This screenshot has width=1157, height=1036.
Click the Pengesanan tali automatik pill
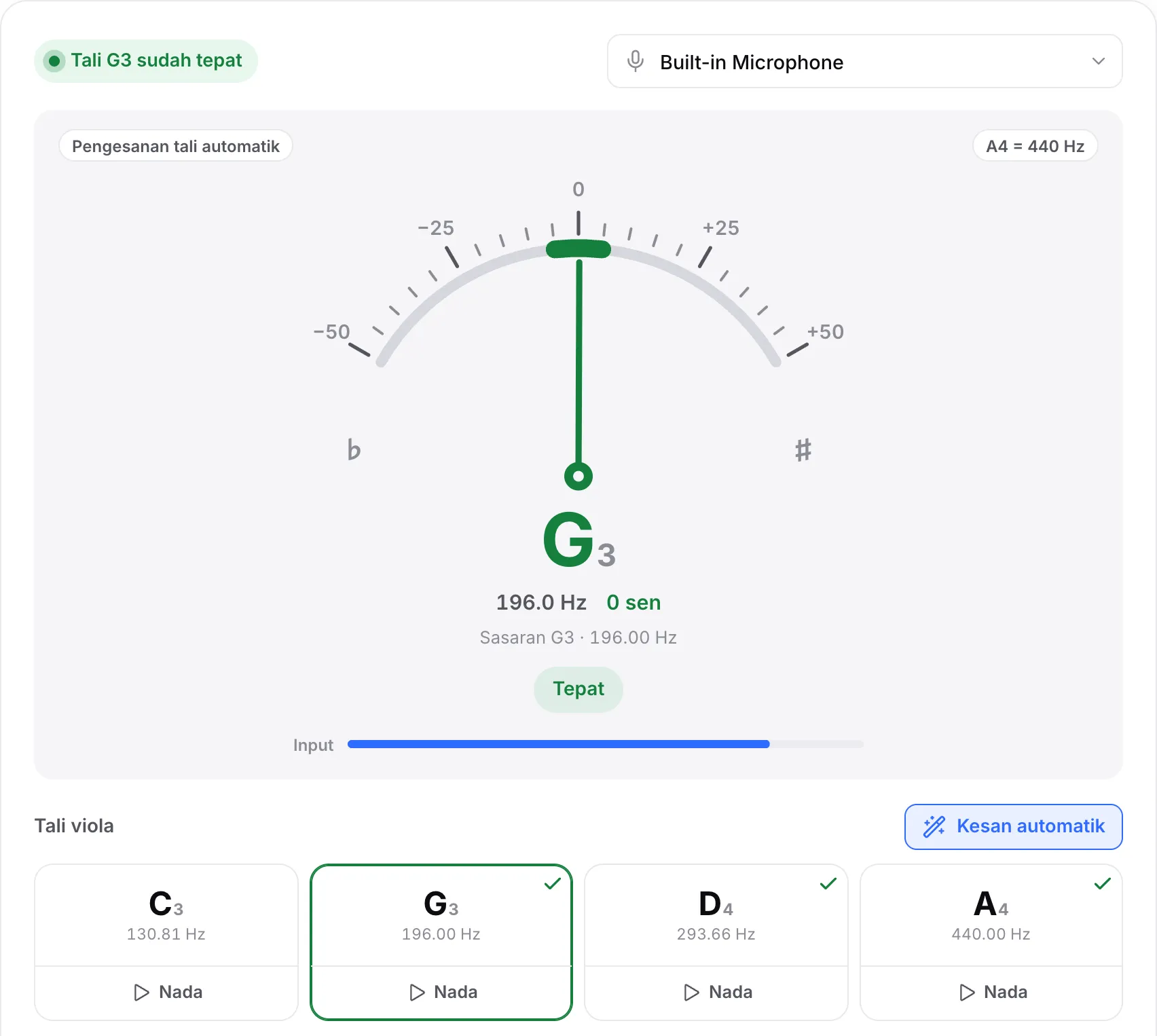(x=176, y=146)
